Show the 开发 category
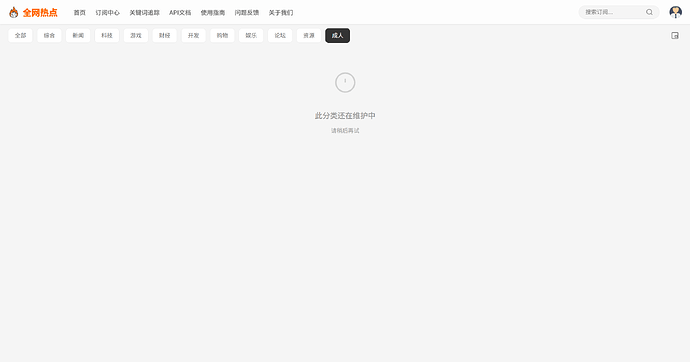690x362 pixels. click(x=194, y=36)
